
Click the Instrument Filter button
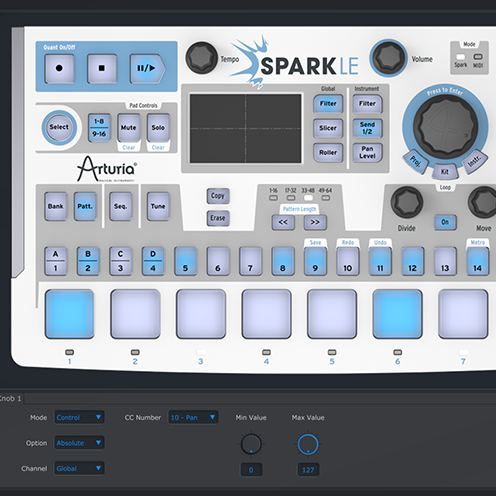point(367,104)
